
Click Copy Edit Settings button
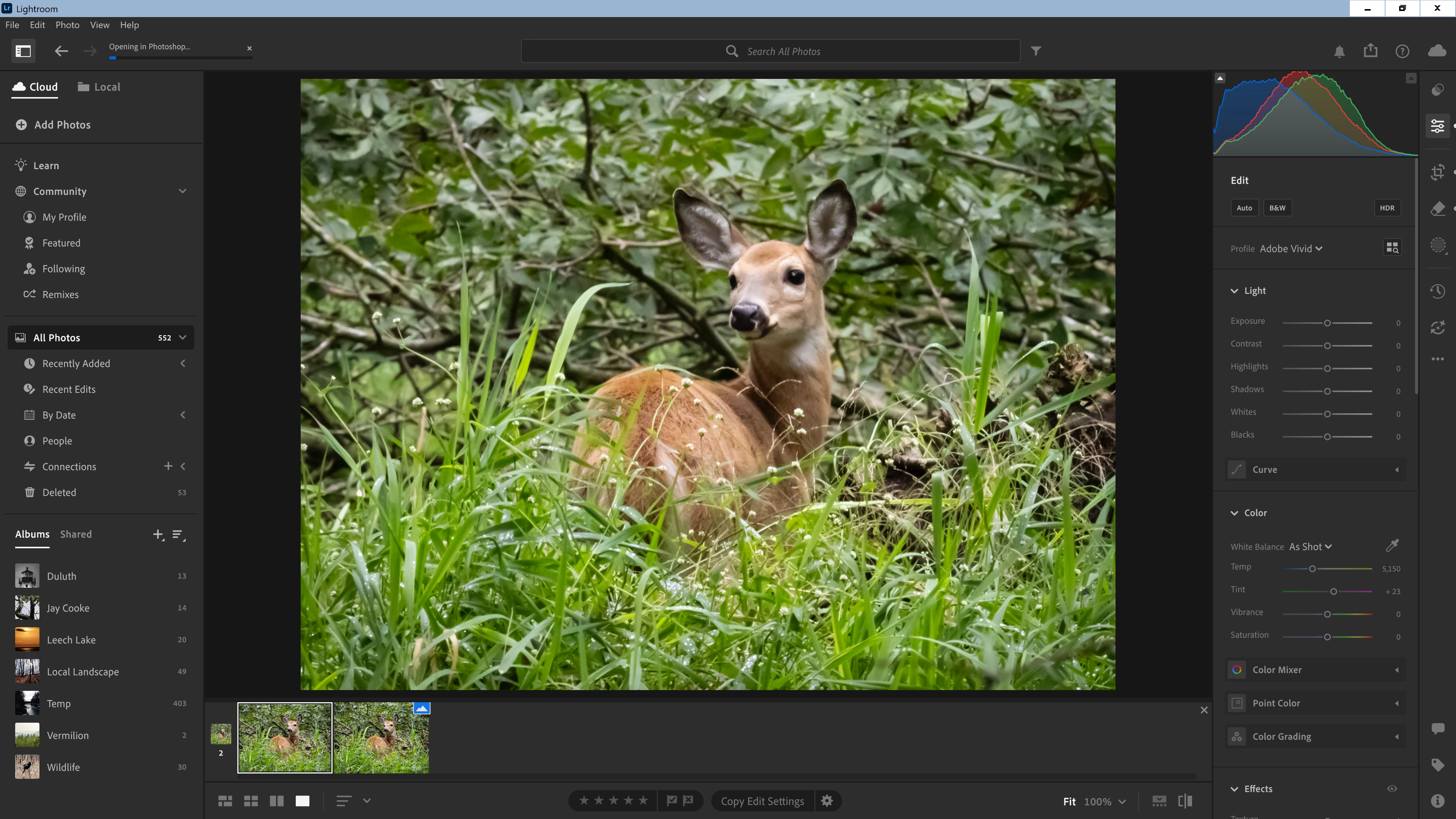[762, 801]
